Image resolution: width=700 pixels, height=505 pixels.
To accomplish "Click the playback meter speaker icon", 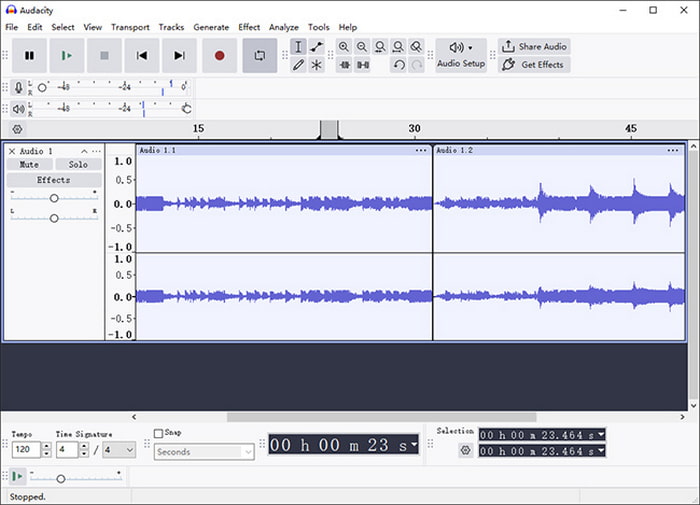I will (18, 109).
